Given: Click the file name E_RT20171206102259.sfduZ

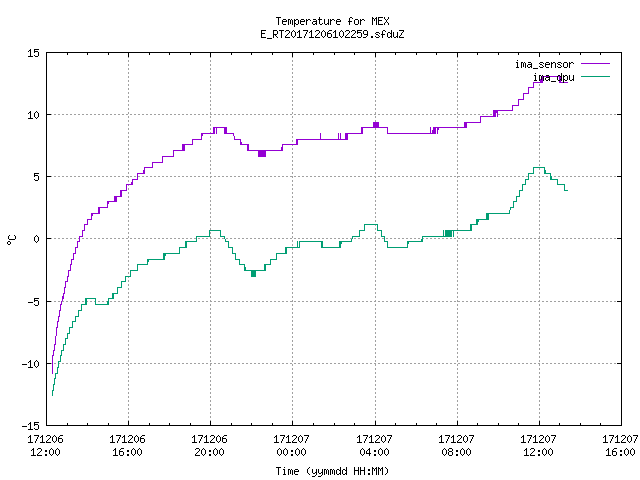Looking at the screenshot, I should click(x=332, y=34).
